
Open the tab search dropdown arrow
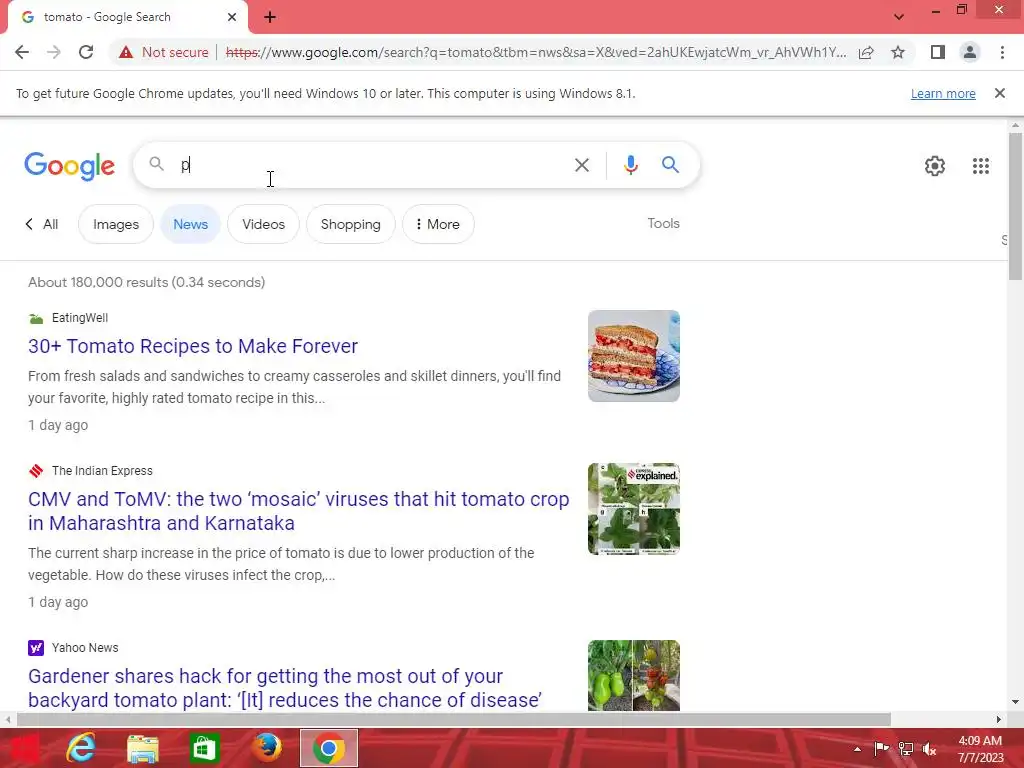pyautogui.click(x=899, y=17)
